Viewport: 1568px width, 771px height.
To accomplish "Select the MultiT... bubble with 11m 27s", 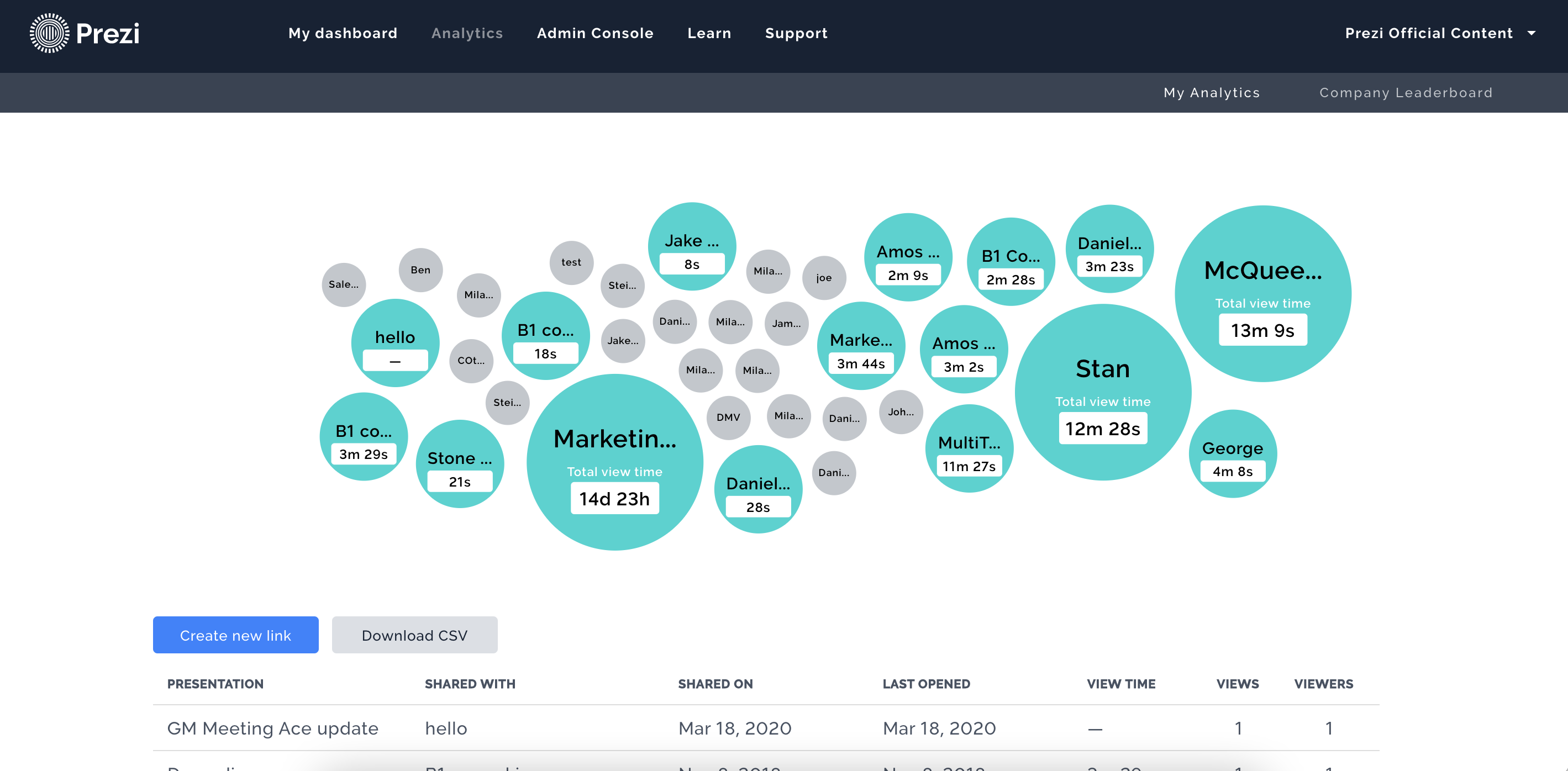I will point(969,448).
